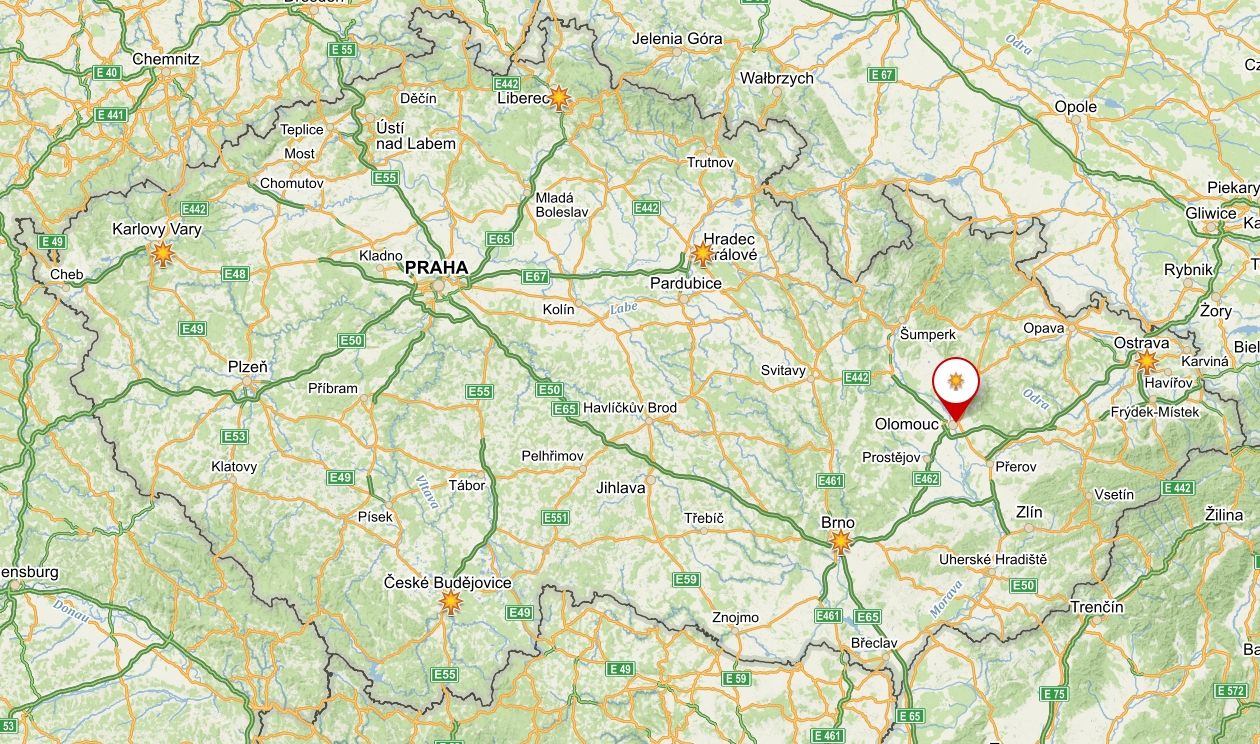Click the star marker at Karlovy Vary
The width and height of the screenshot is (1260, 744).
click(162, 254)
